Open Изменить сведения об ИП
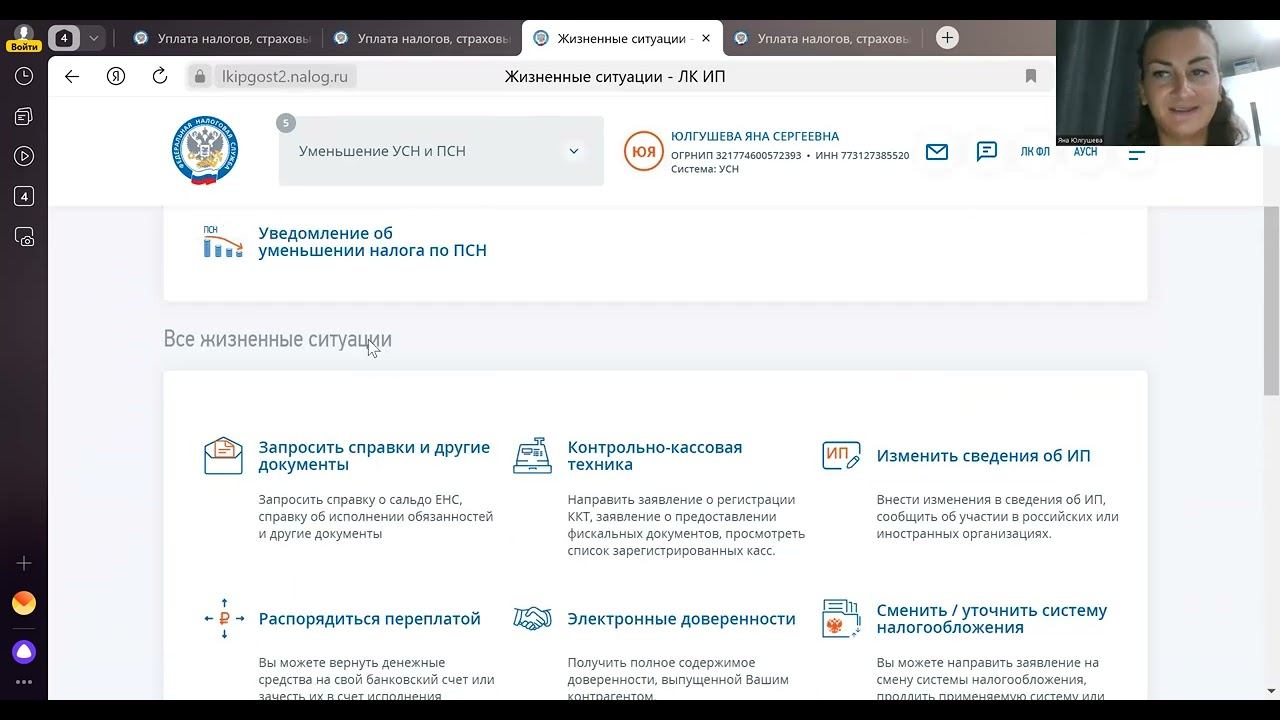 point(983,456)
